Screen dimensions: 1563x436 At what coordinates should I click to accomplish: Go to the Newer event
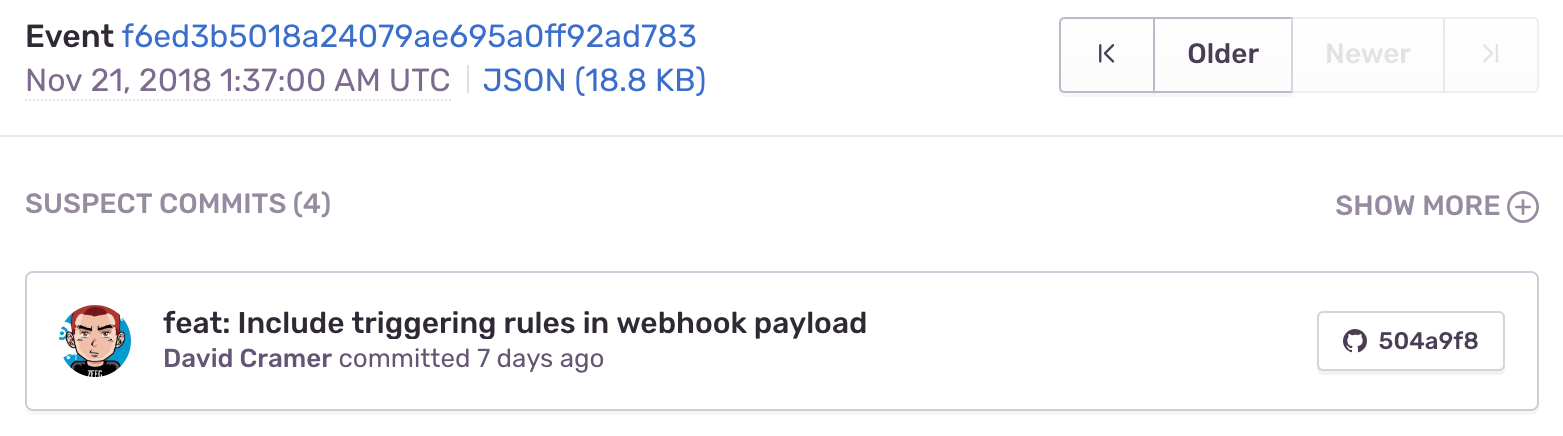click(1368, 55)
